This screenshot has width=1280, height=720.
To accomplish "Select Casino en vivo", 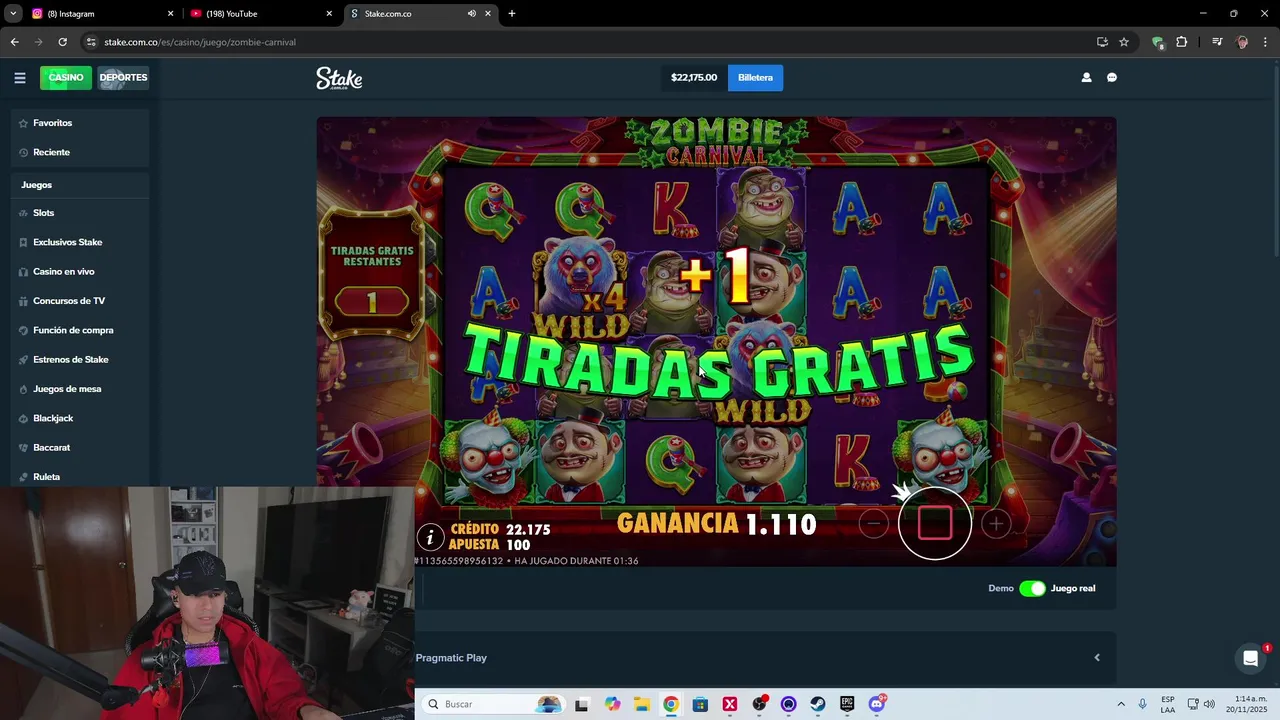I will [80, 271].
